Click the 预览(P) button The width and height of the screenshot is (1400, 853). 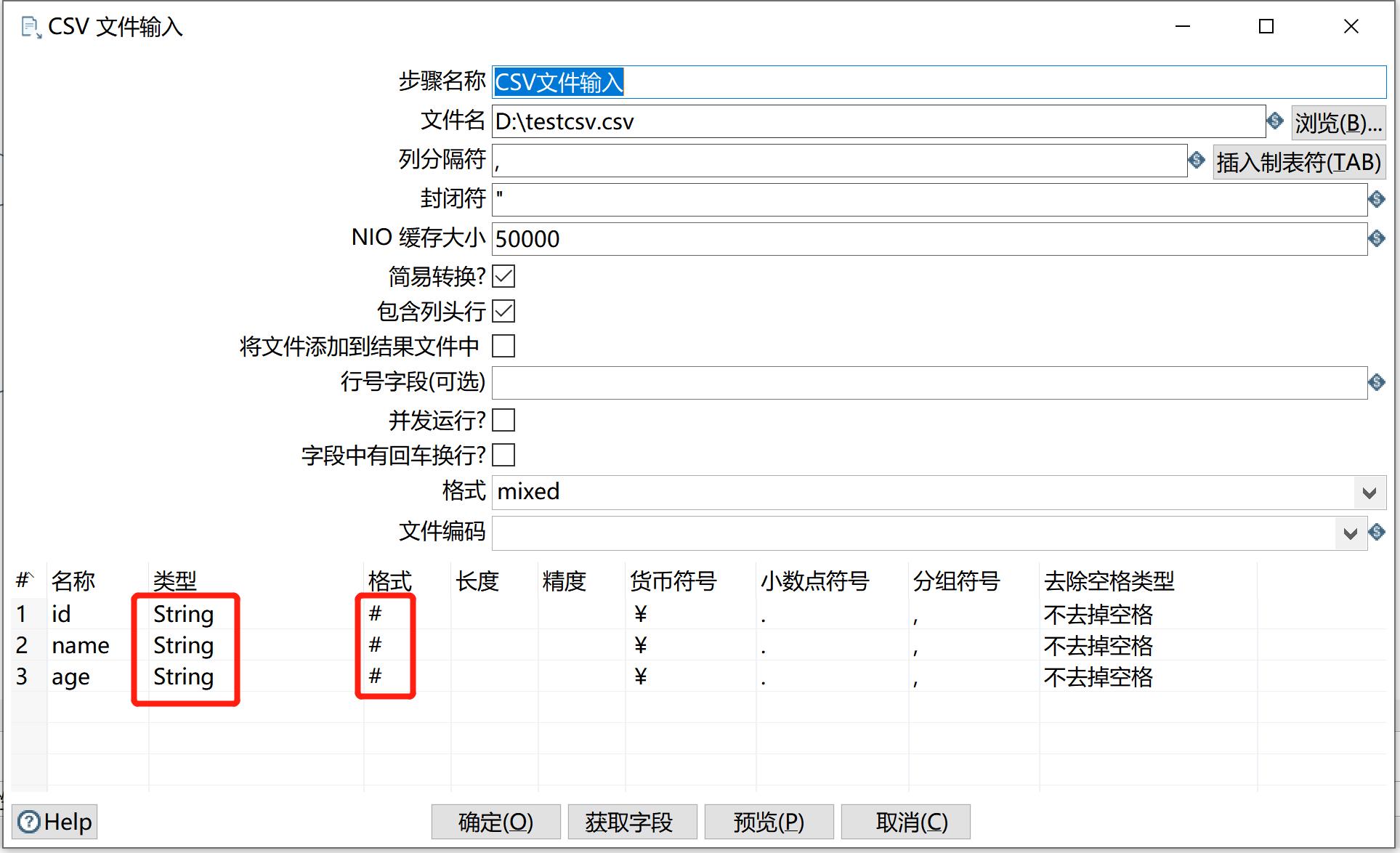coord(769,822)
